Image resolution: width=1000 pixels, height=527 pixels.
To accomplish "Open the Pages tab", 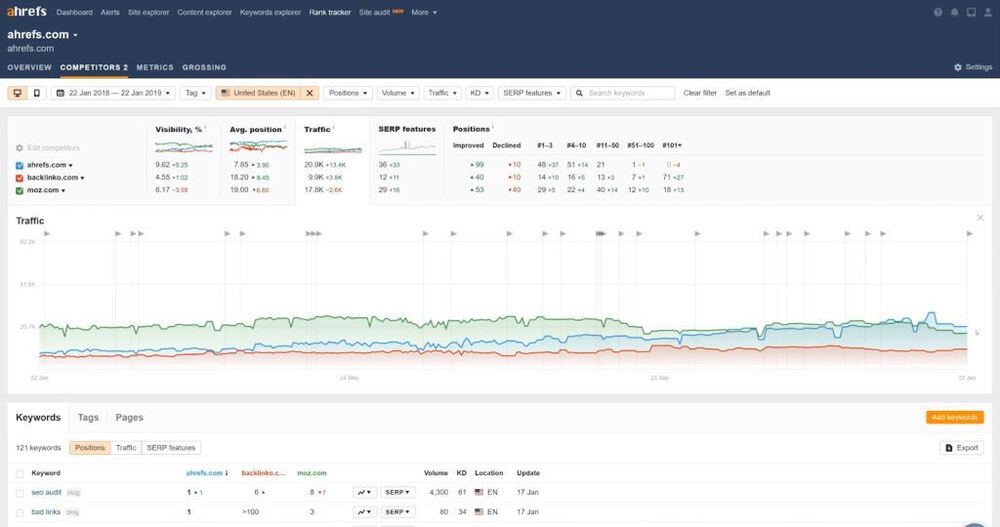I will pyautogui.click(x=129, y=417).
